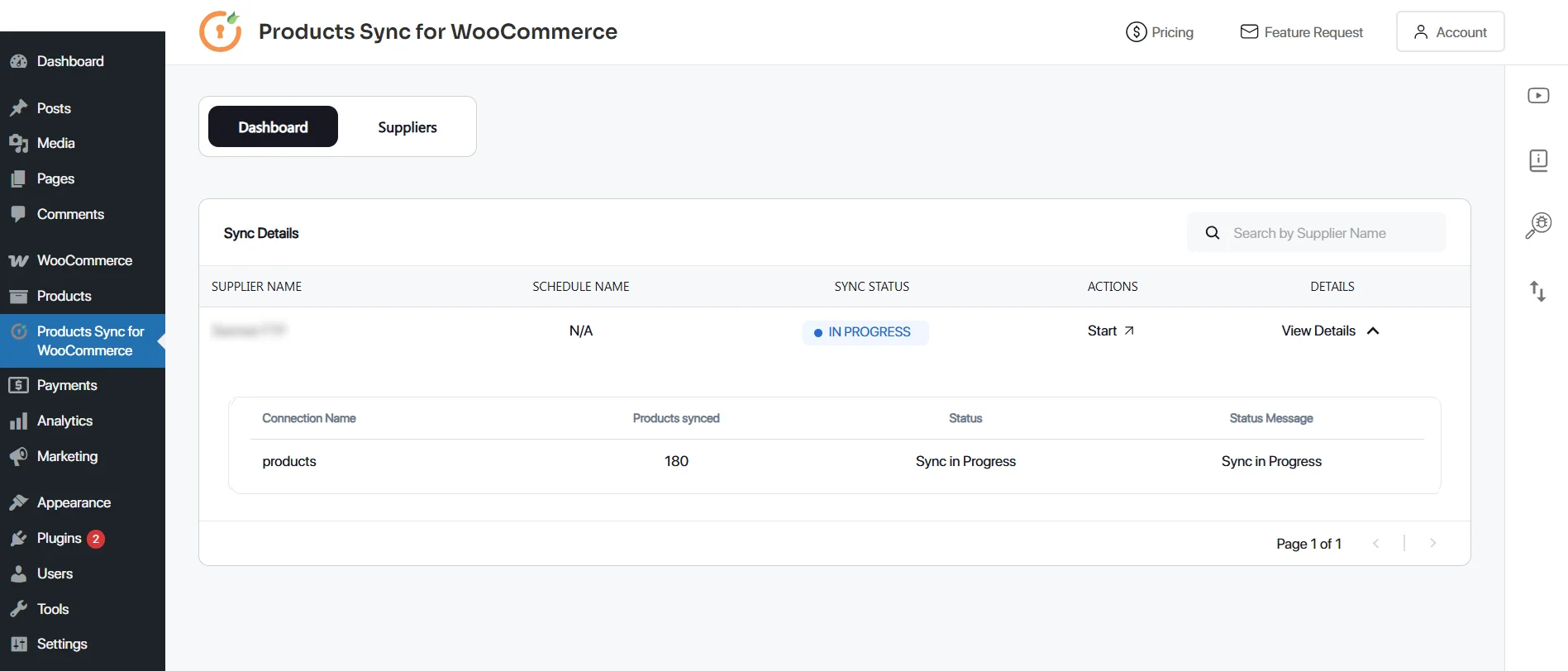Click View Details text link

pyautogui.click(x=1318, y=331)
